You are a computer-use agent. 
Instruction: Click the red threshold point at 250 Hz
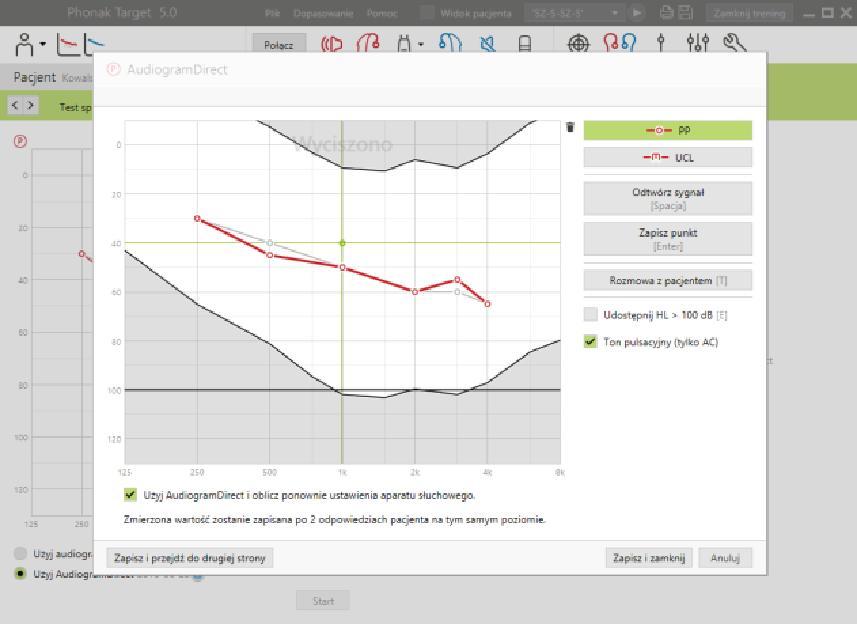(x=197, y=219)
